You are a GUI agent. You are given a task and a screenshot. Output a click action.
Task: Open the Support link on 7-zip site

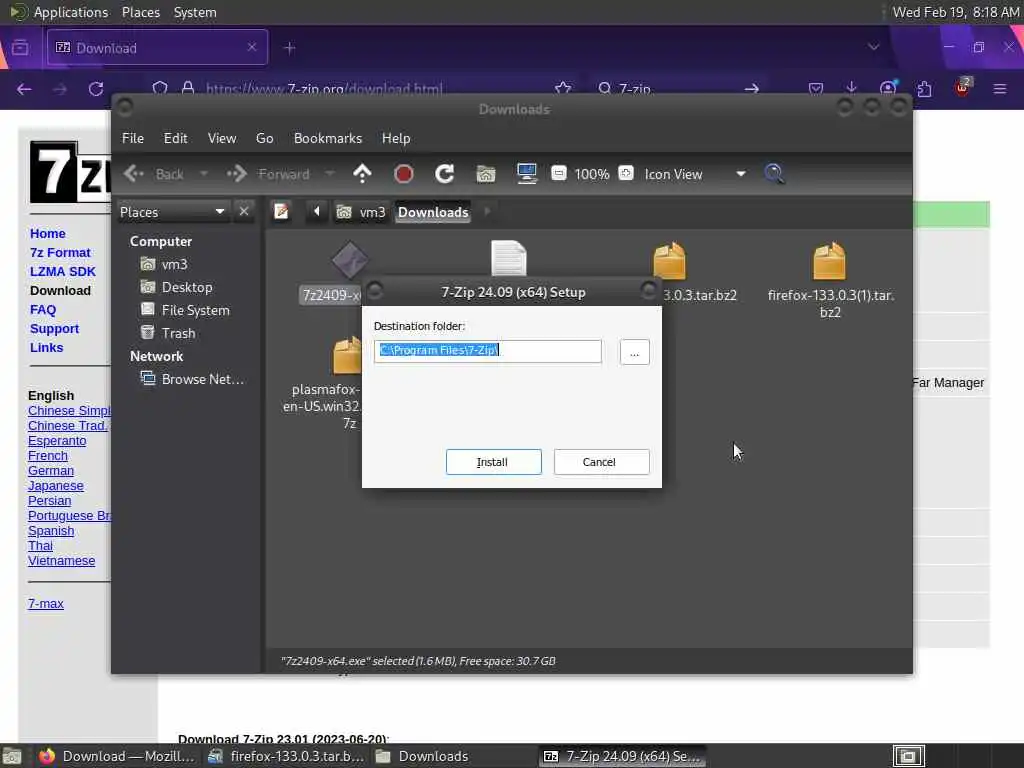click(x=54, y=328)
